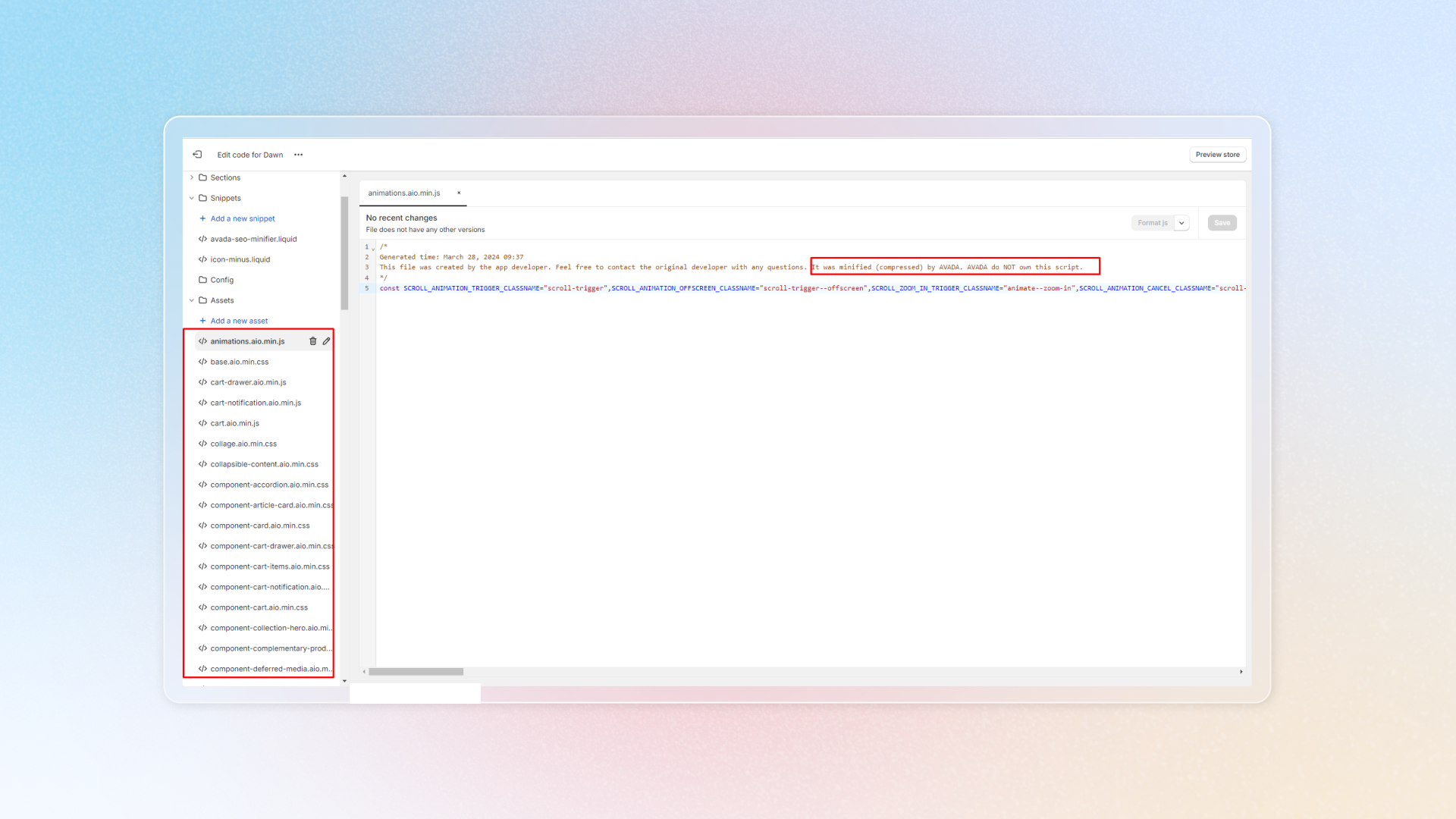Click the folder icon next to Assets

[202, 300]
